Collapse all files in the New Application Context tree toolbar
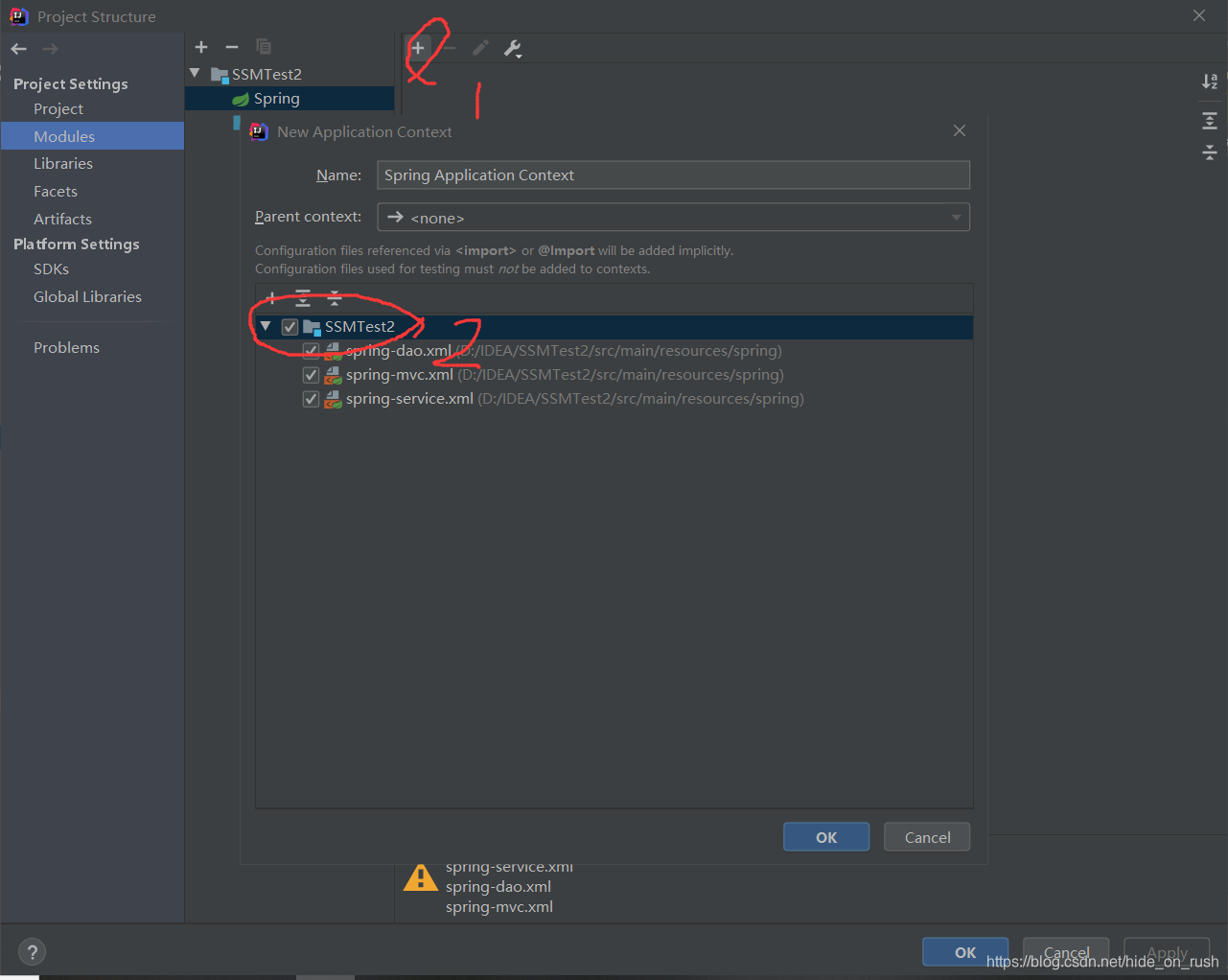The height and width of the screenshot is (980, 1228). tap(335, 298)
